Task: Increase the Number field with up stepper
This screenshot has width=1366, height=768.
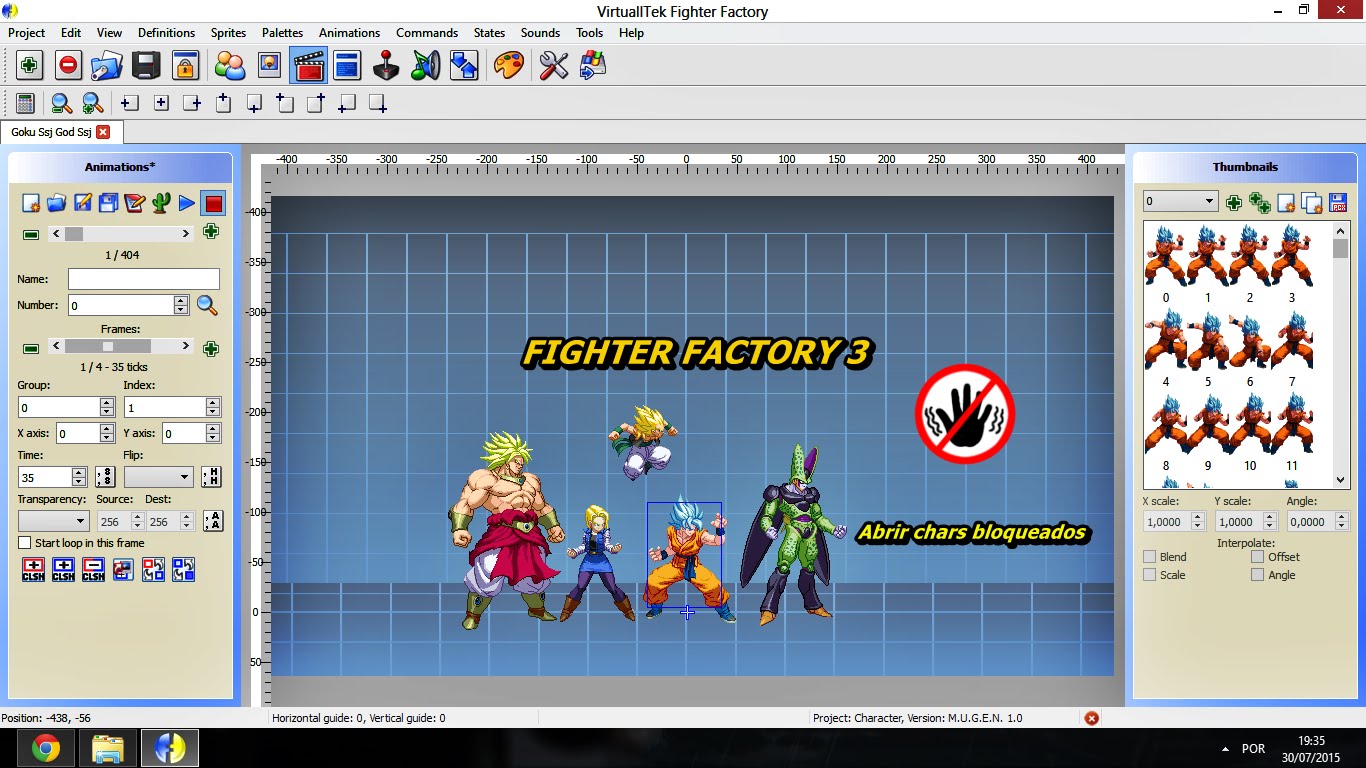Action: [181, 300]
